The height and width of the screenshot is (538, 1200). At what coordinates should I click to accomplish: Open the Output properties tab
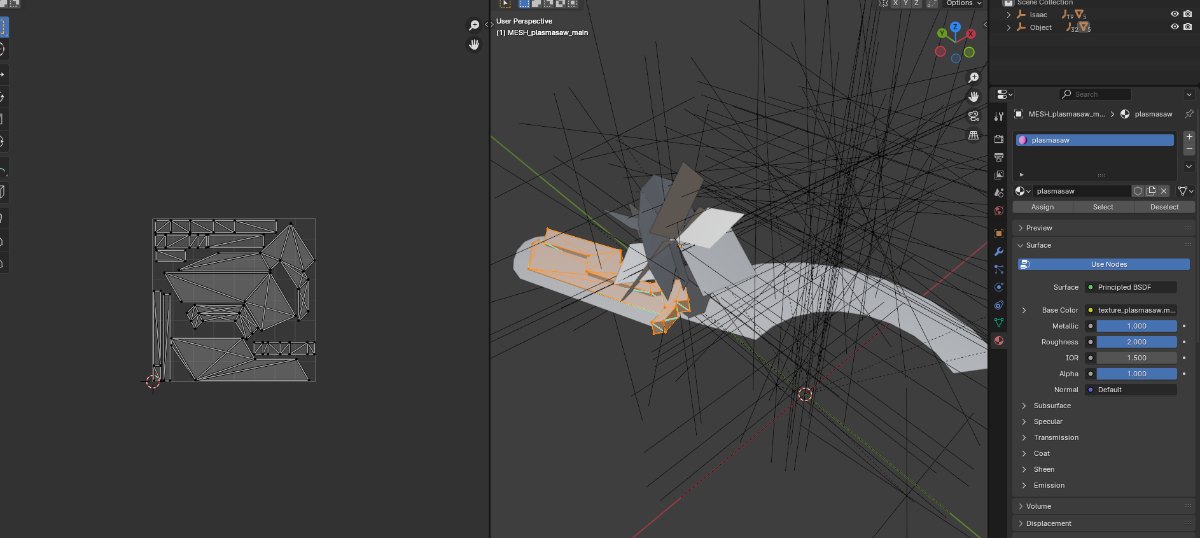[998, 157]
